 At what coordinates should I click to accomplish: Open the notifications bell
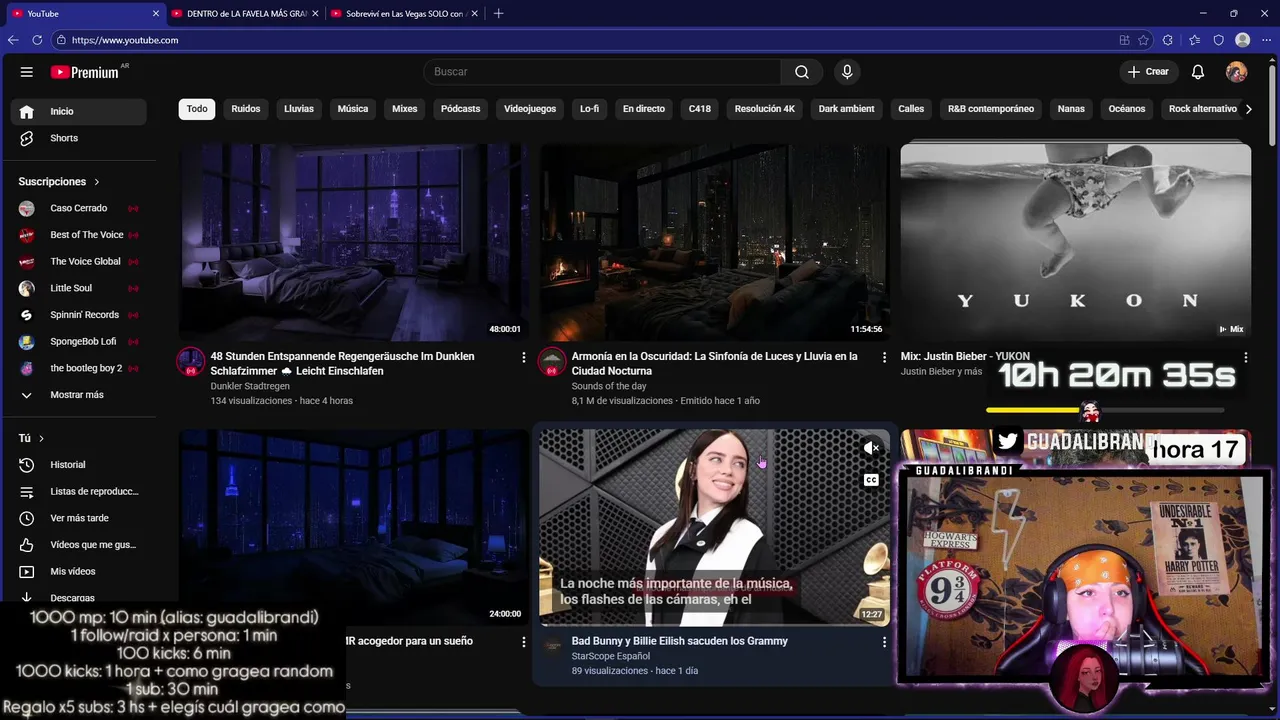[x=1198, y=72]
